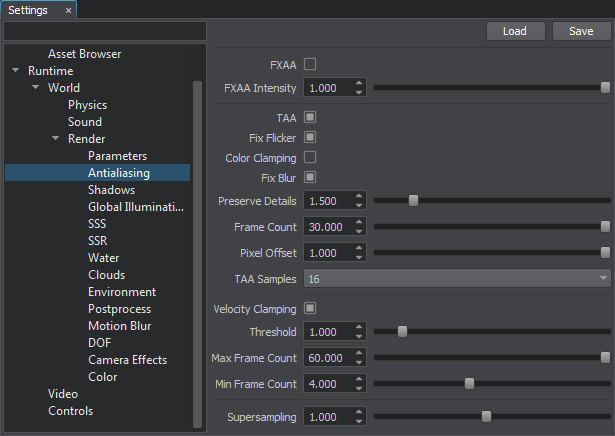This screenshot has width=615, height=436.
Task: Increment the FXAA Intensity spinner up arrow
Action: click(359, 83)
